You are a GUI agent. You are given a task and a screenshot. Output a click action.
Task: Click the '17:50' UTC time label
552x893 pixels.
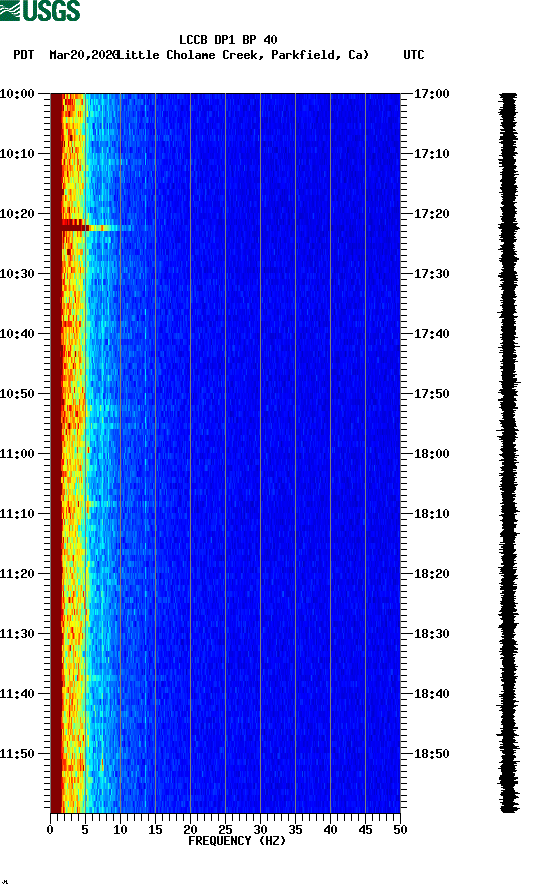coord(431,394)
